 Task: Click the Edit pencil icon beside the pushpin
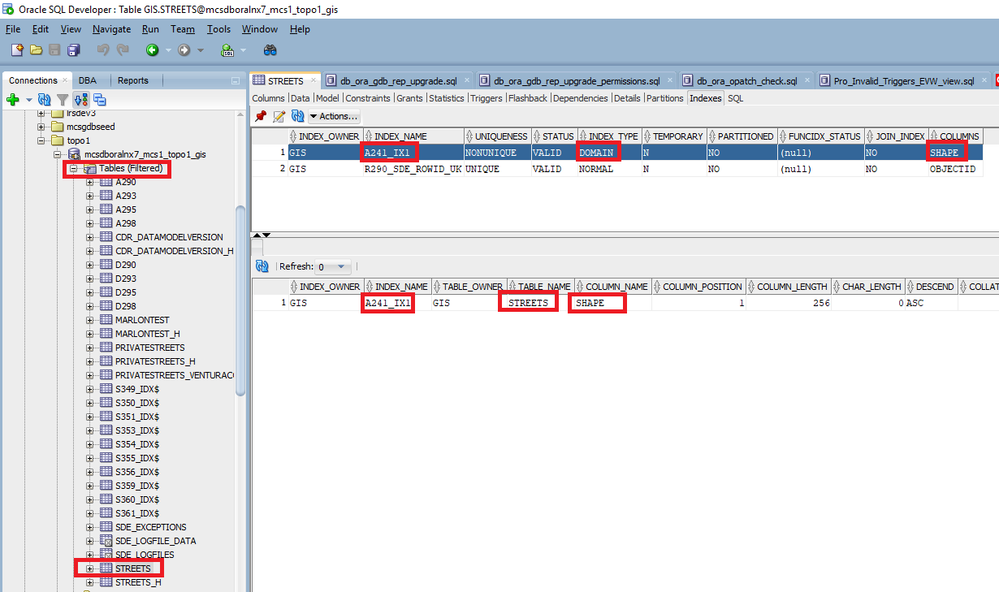(279, 116)
